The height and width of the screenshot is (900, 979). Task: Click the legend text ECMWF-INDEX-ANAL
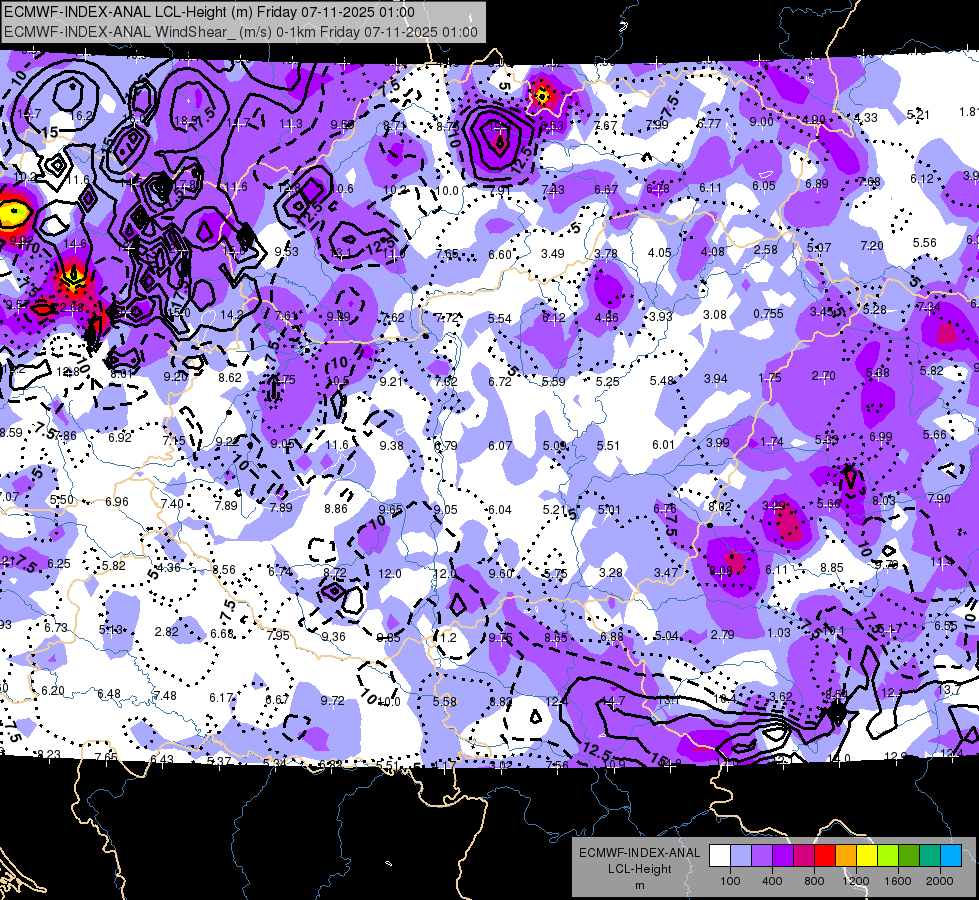(639, 853)
